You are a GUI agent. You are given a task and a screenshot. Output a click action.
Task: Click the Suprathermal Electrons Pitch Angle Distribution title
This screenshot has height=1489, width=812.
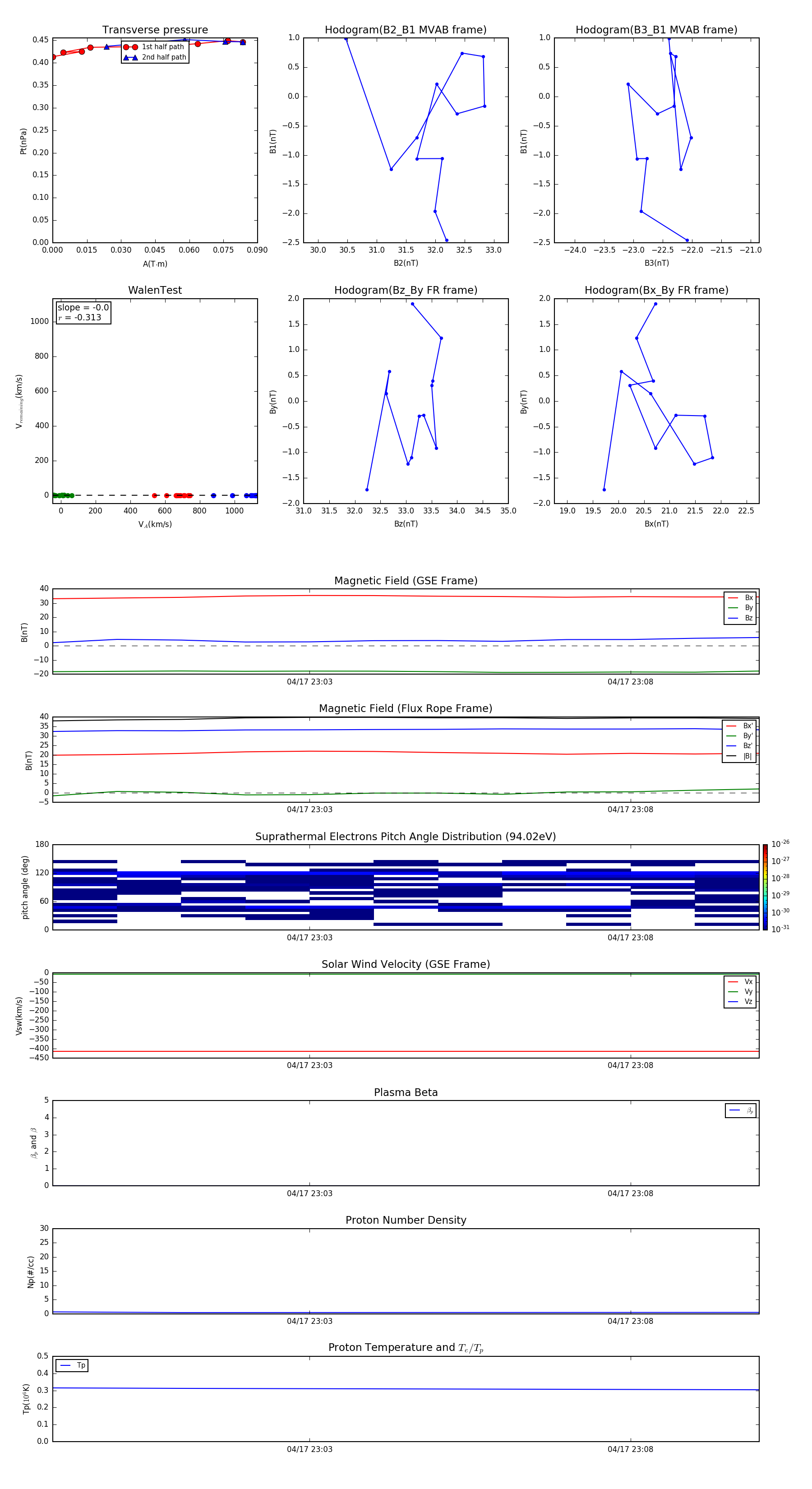[x=406, y=837]
